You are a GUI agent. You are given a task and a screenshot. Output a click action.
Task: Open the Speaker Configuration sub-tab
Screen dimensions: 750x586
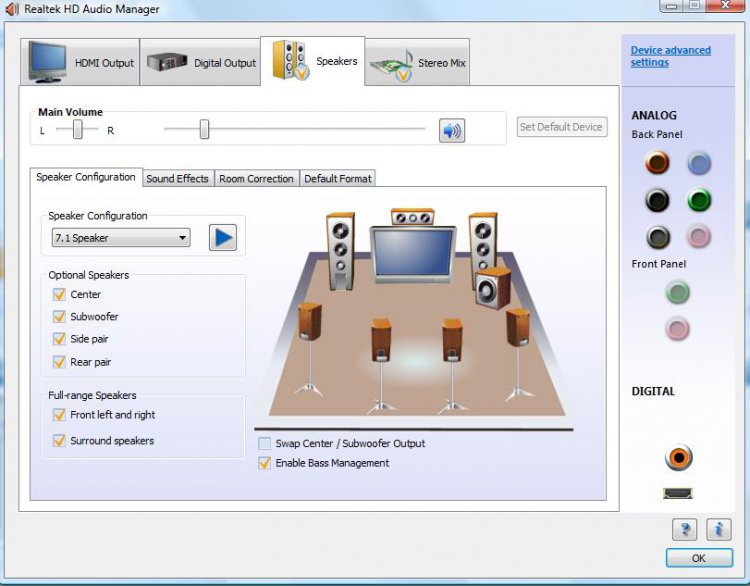86,177
